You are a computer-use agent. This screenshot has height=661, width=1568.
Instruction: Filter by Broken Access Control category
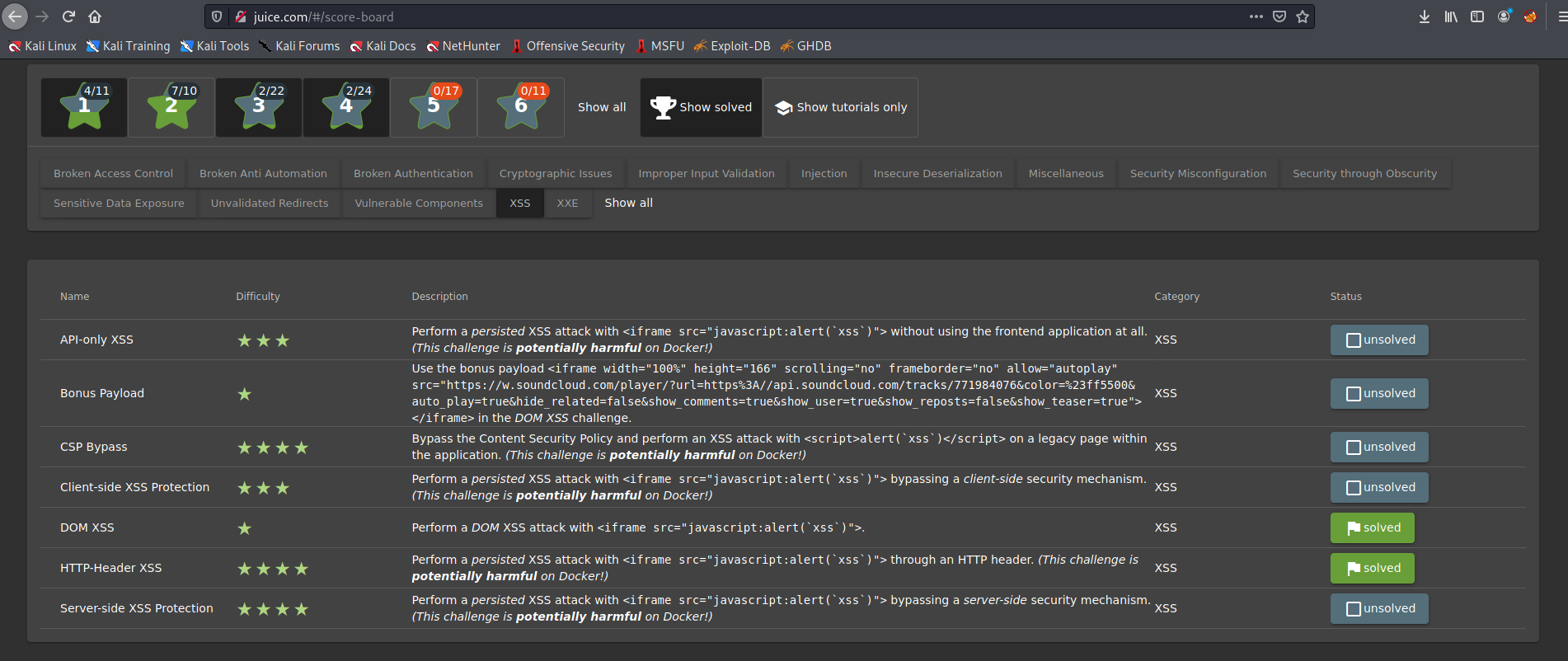click(x=114, y=173)
